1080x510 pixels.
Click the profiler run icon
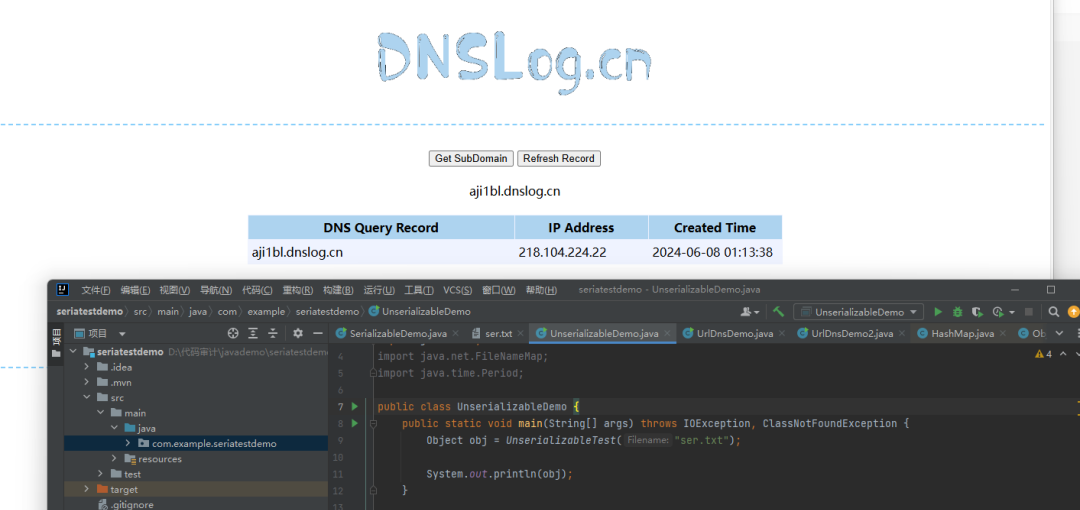(x=996, y=312)
